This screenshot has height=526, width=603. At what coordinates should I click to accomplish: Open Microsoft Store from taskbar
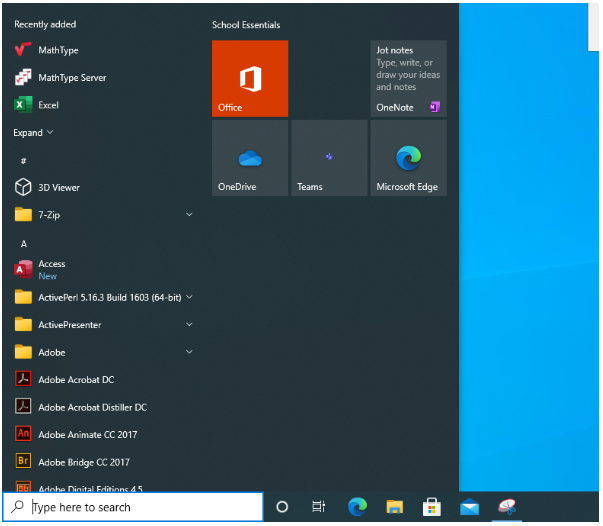pos(432,507)
